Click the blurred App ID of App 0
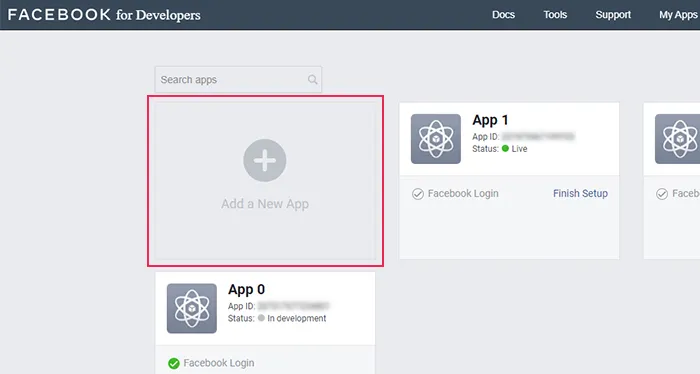The image size is (700, 374). pos(293,306)
